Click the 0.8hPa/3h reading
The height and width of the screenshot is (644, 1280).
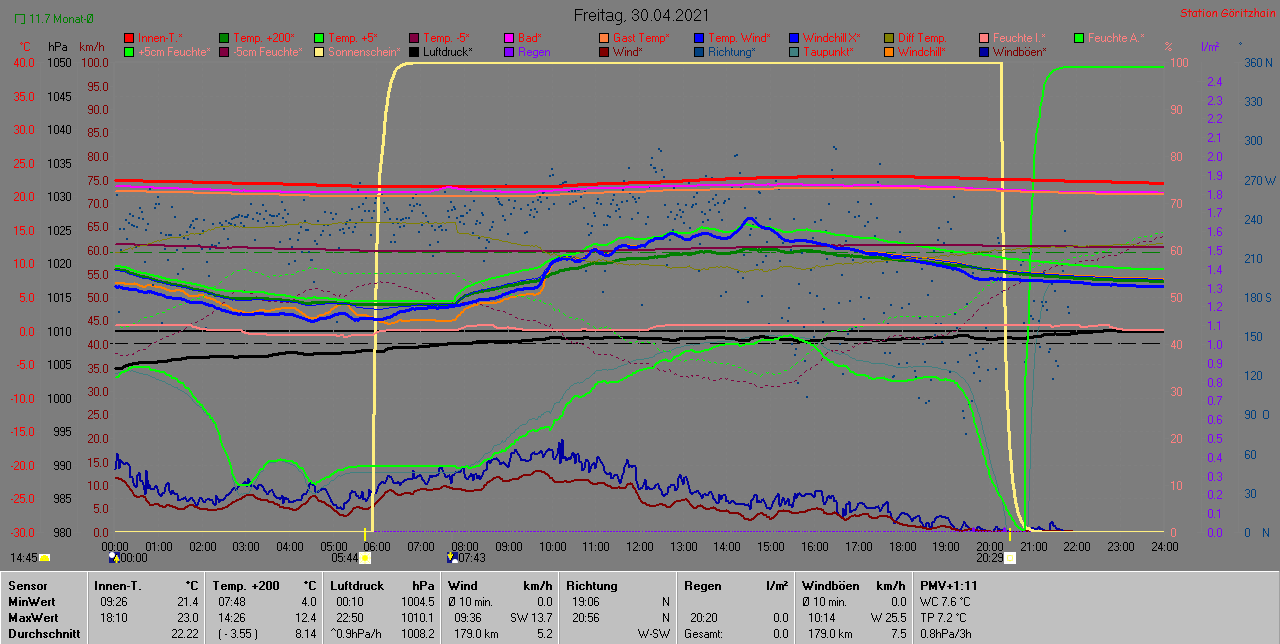pos(947,634)
